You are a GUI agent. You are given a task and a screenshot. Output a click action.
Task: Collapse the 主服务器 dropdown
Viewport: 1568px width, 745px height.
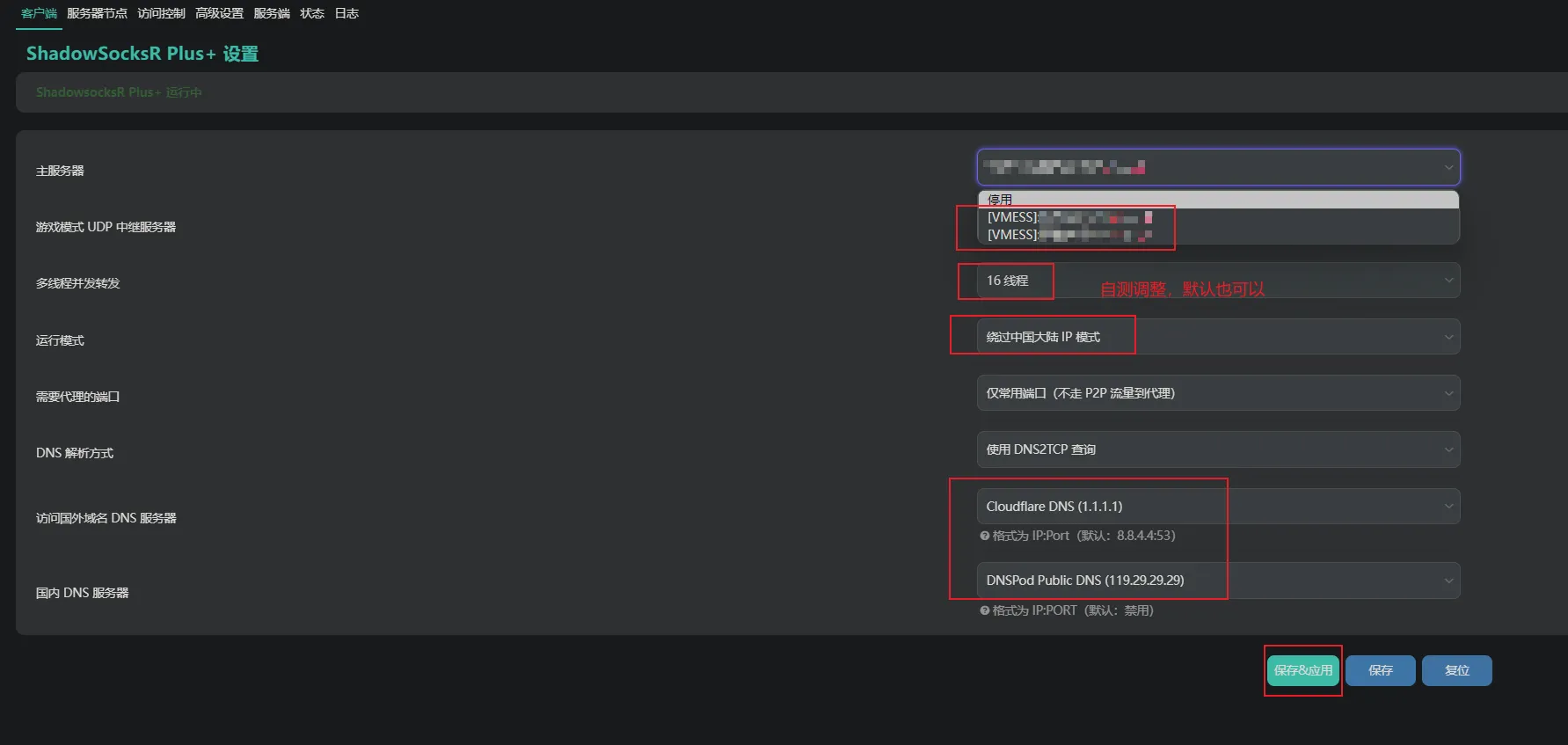(1218, 167)
